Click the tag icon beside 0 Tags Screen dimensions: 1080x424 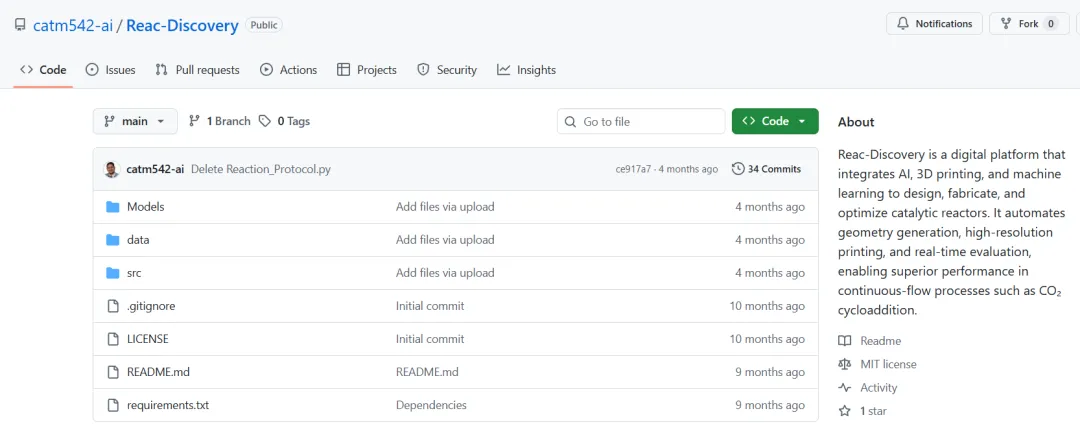[x=265, y=121]
